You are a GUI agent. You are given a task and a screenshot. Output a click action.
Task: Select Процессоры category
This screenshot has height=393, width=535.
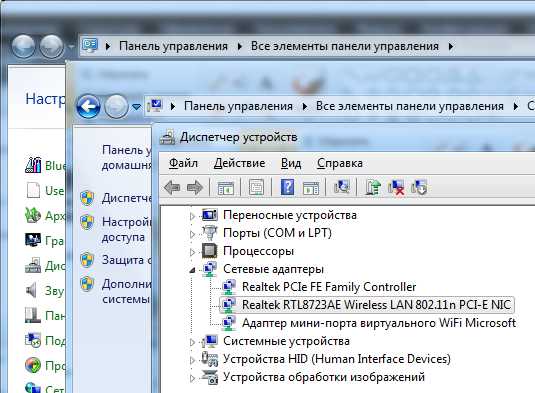click(x=258, y=251)
